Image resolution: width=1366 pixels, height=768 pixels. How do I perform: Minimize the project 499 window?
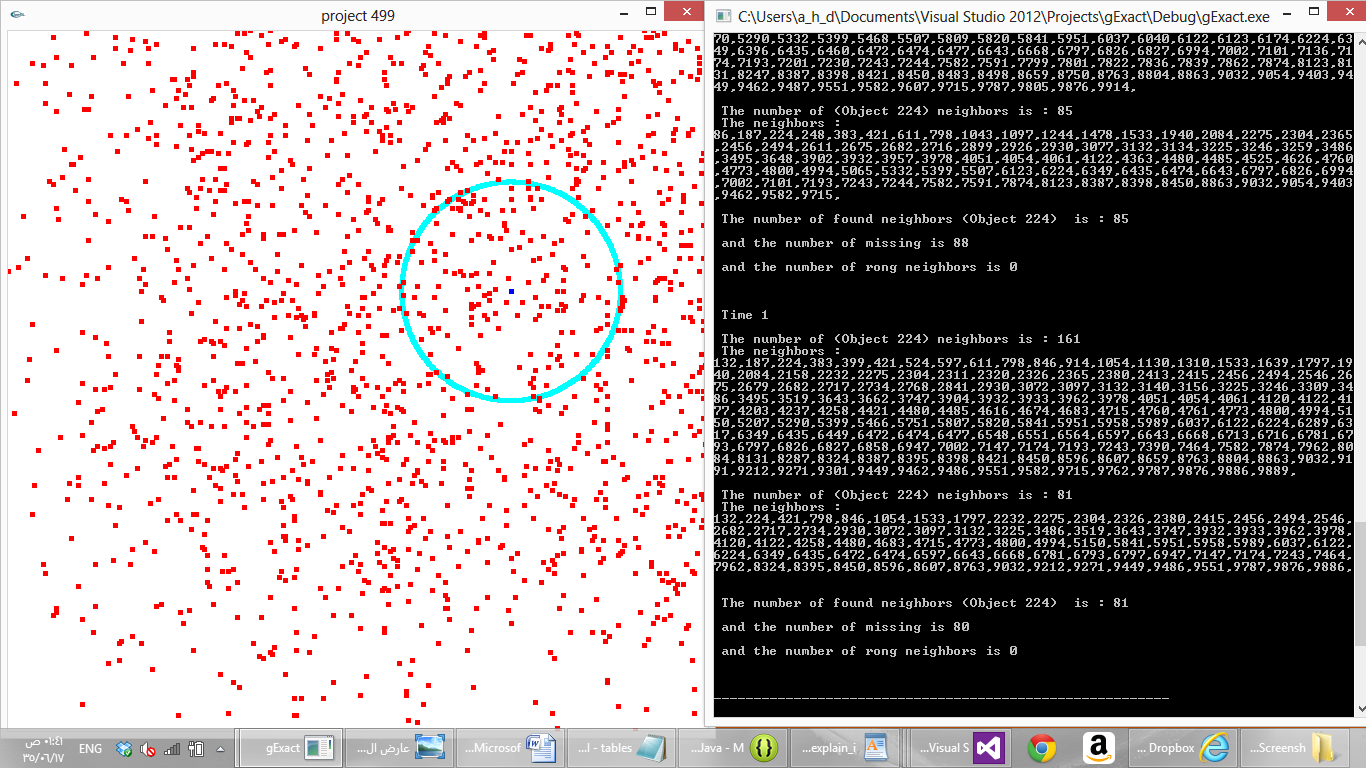point(625,13)
